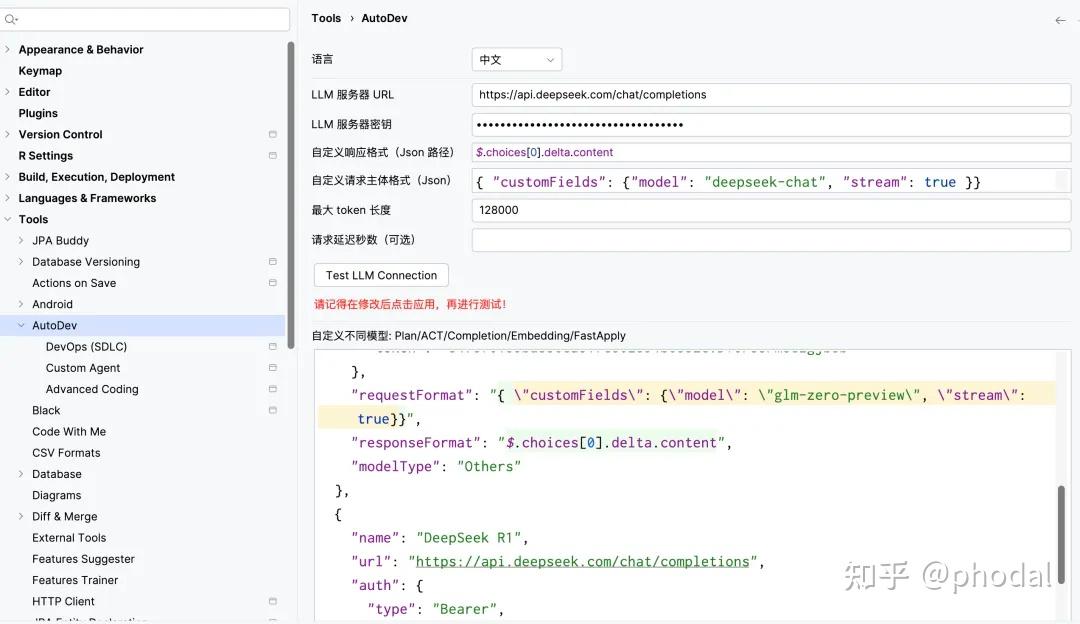Click the square indicator beside R Settings

[272, 155]
